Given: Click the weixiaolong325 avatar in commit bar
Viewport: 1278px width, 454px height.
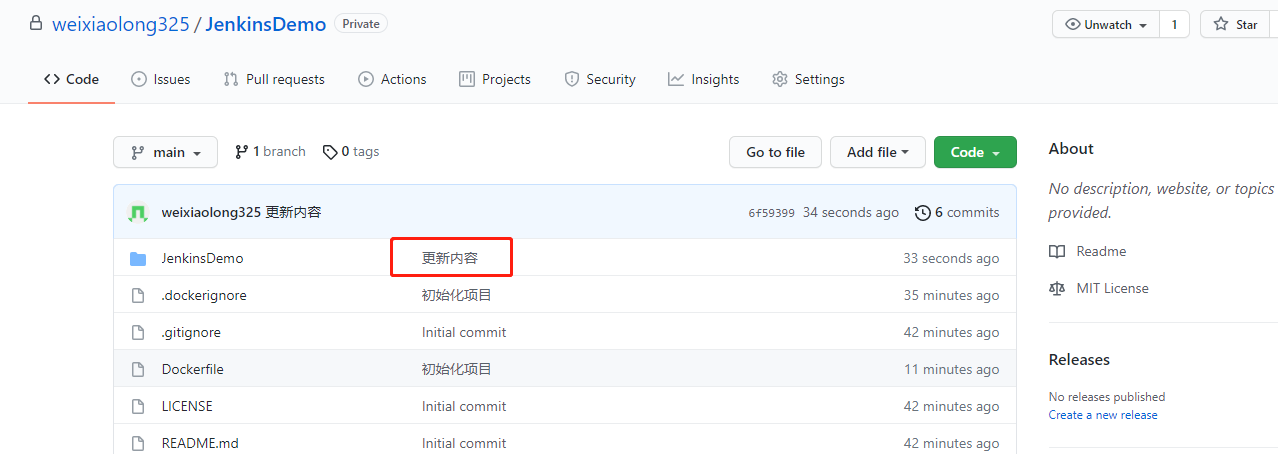Looking at the screenshot, I should point(139,212).
